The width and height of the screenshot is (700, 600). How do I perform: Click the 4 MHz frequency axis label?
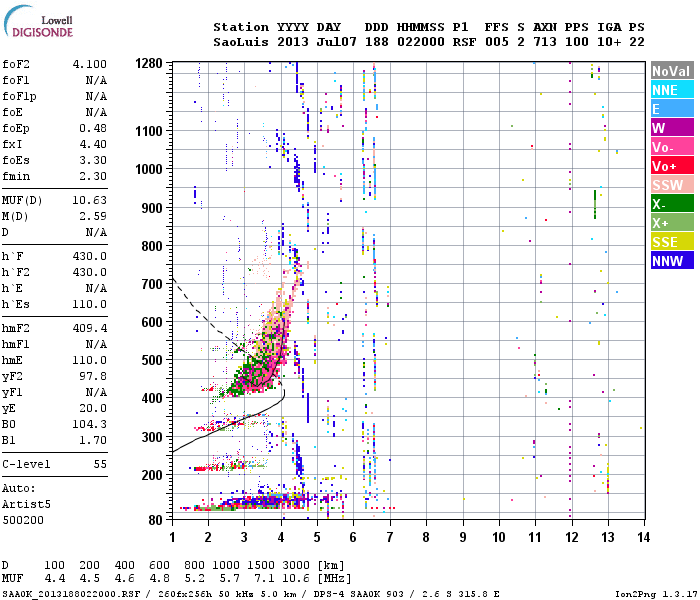(x=281, y=537)
